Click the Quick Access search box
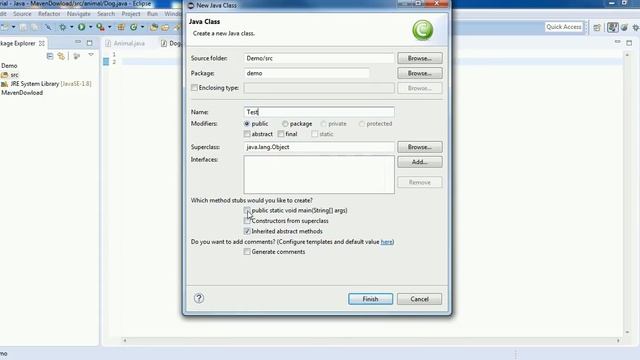Image resolution: width=640 pixels, height=360 pixels. pyautogui.click(x=564, y=27)
